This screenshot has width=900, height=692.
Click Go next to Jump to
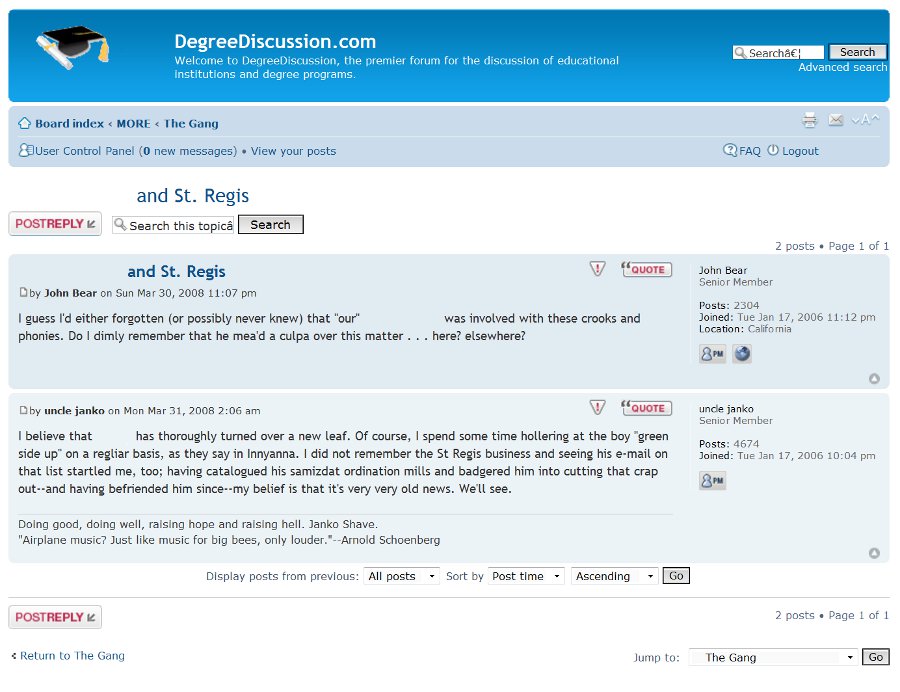click(x=876, y=657)
